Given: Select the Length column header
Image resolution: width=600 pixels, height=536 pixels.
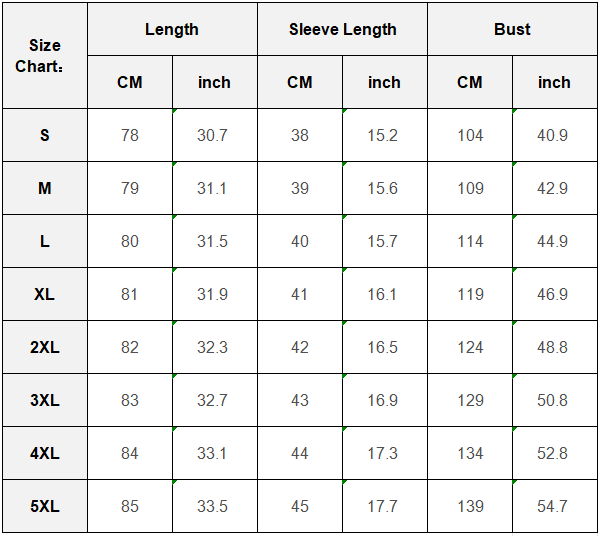Looking at the screenshot, I should coord(172,29).
